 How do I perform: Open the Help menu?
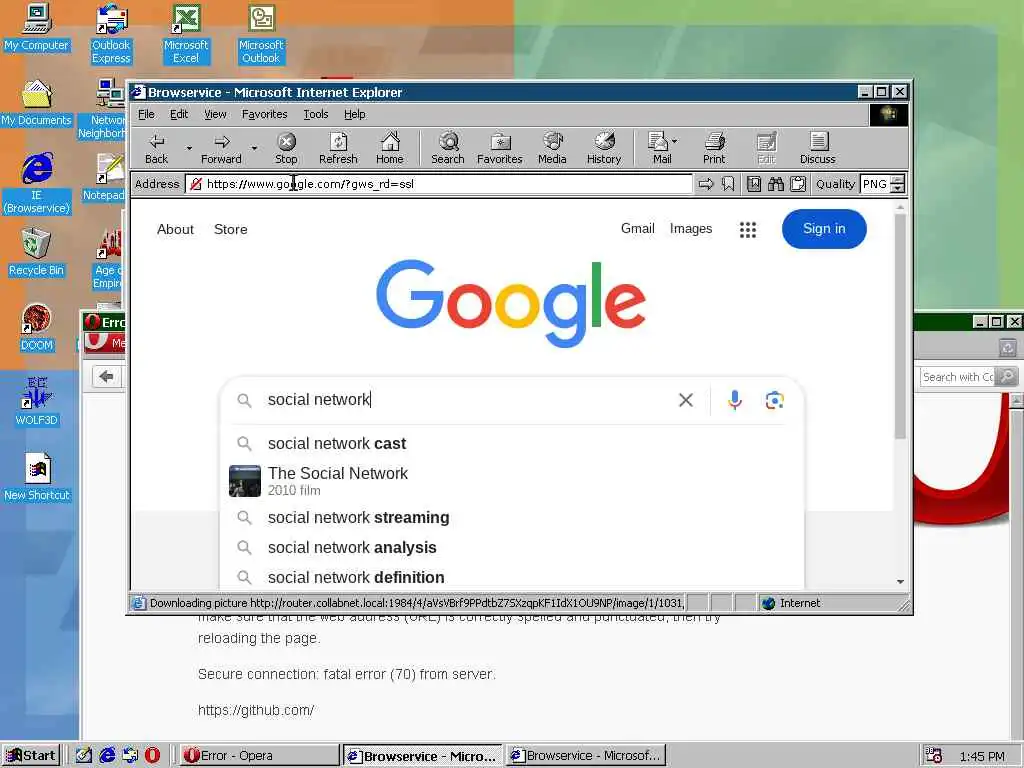coord(355,114)
